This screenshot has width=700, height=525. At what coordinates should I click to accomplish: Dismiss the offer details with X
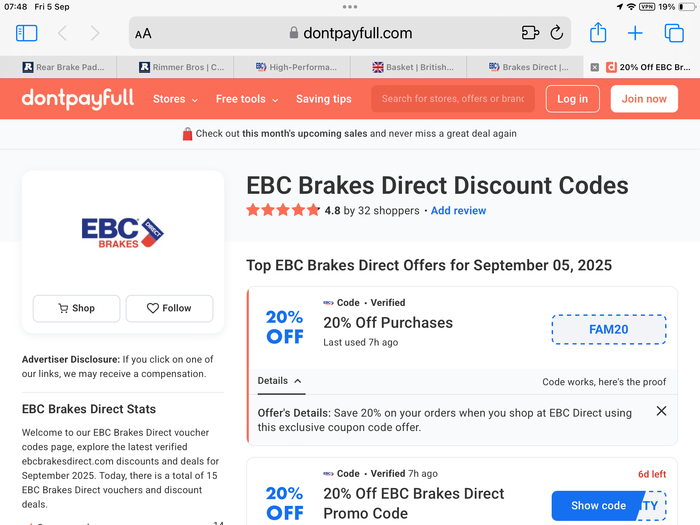661,411
